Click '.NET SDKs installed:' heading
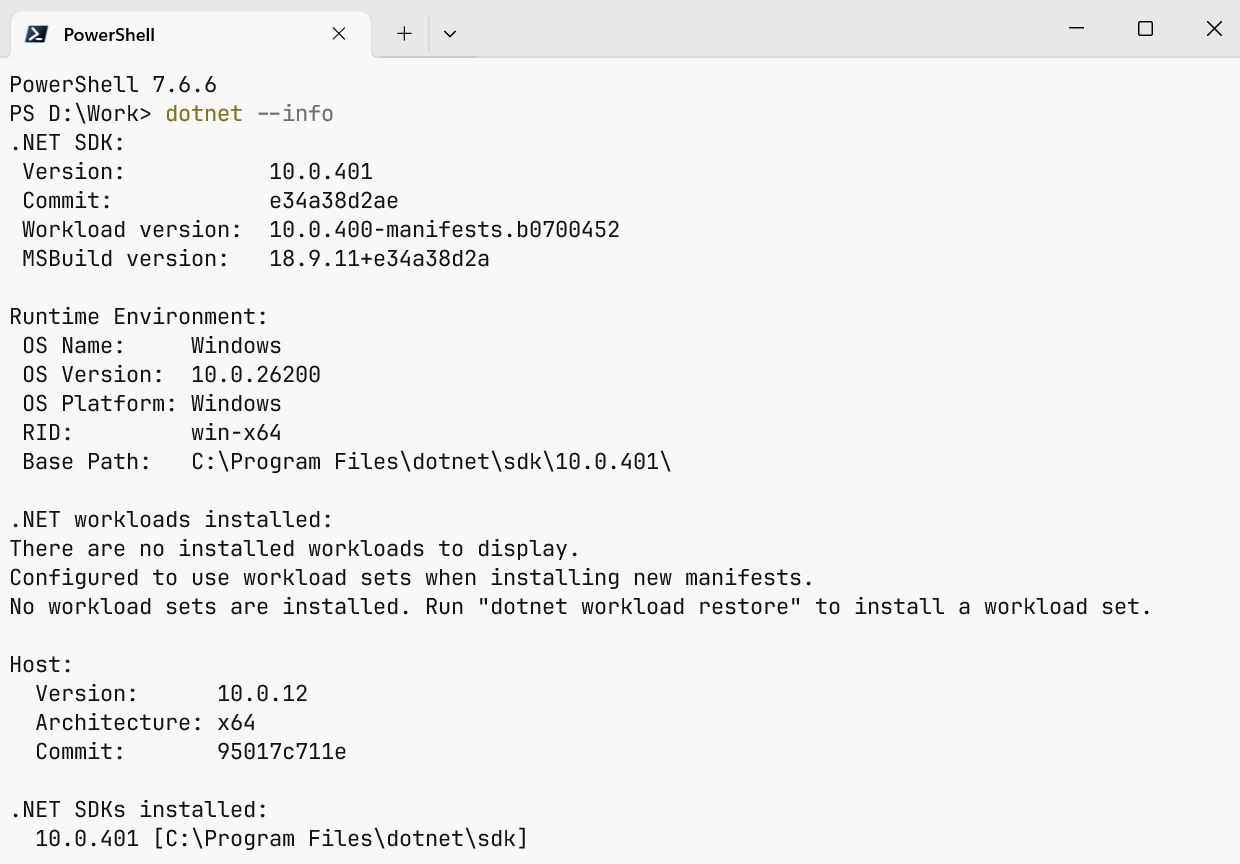The height and width of the screenshot is (864, 1240). (x=139, y=810)
